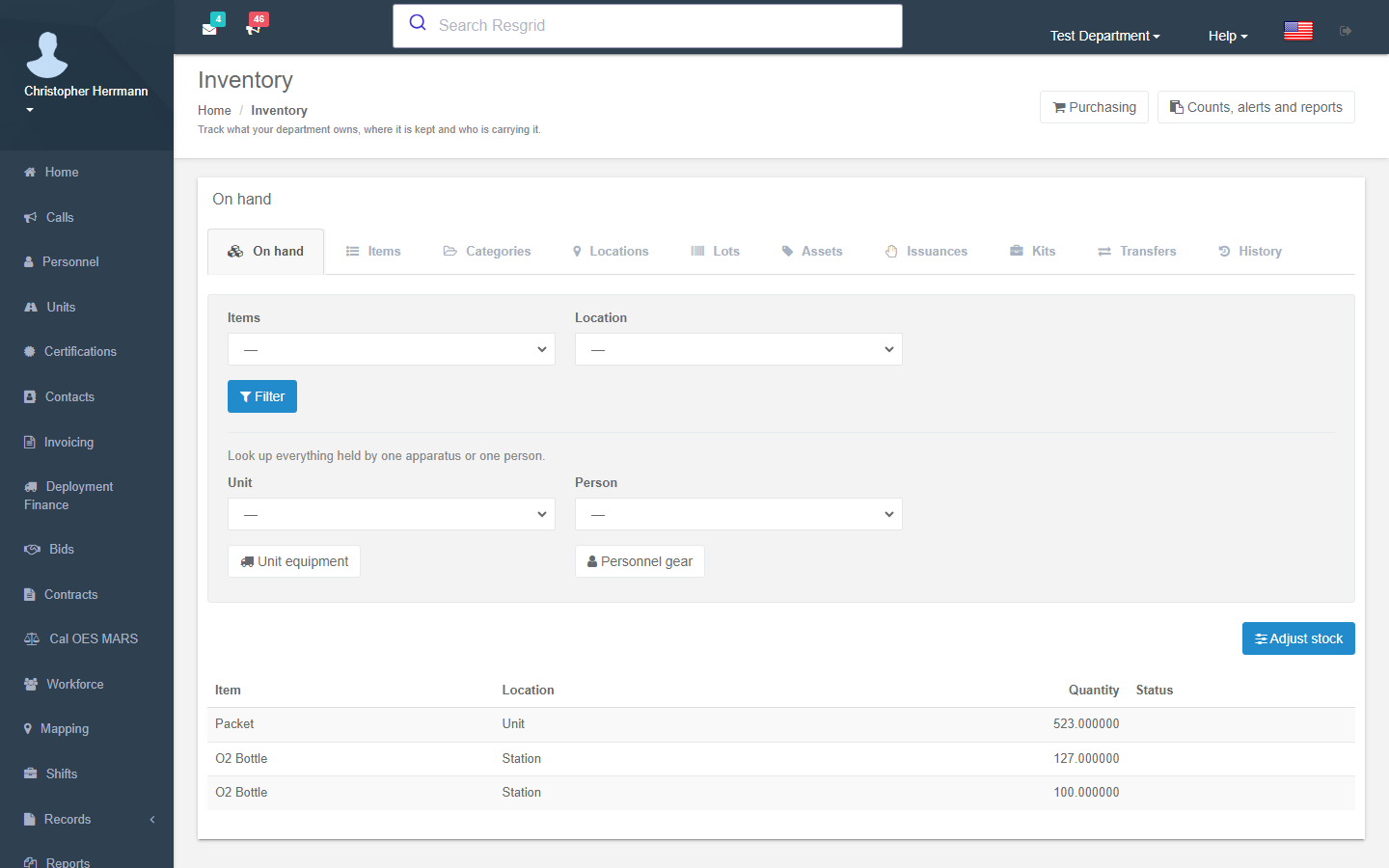Click the logout icon in the top bar
Image resolution: width=1389 pixels, height=868 pixels.
coord(1346,31)
